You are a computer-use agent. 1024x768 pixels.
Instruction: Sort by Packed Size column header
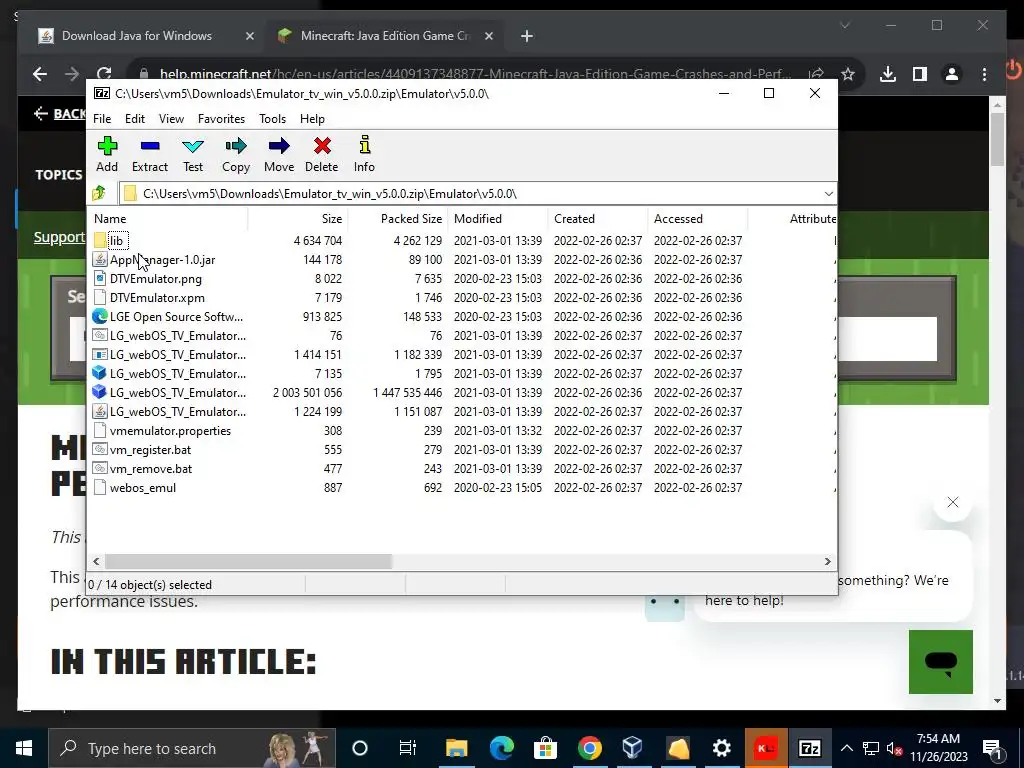(x=398, y=219)
